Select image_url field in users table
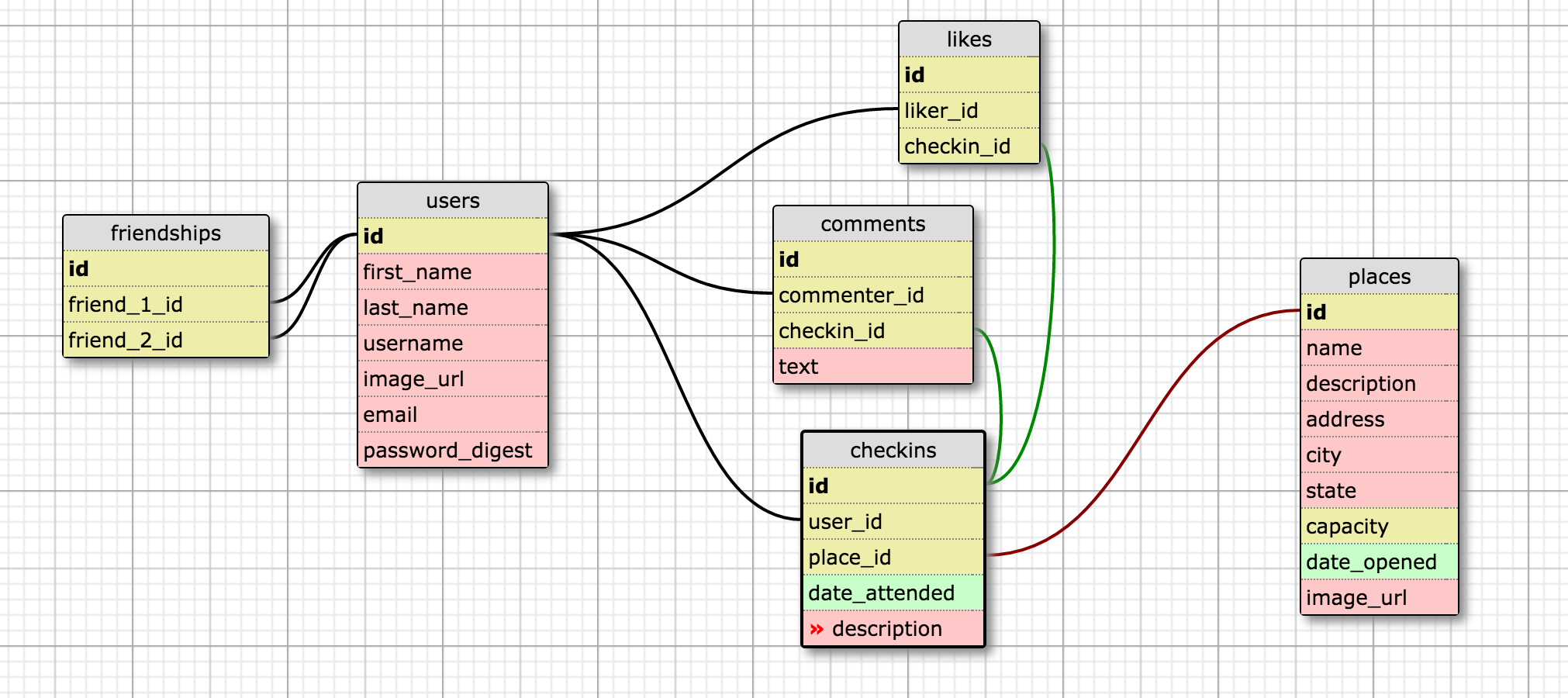The width and height of the screenshot is (1568, 698). tap(453, 379)
